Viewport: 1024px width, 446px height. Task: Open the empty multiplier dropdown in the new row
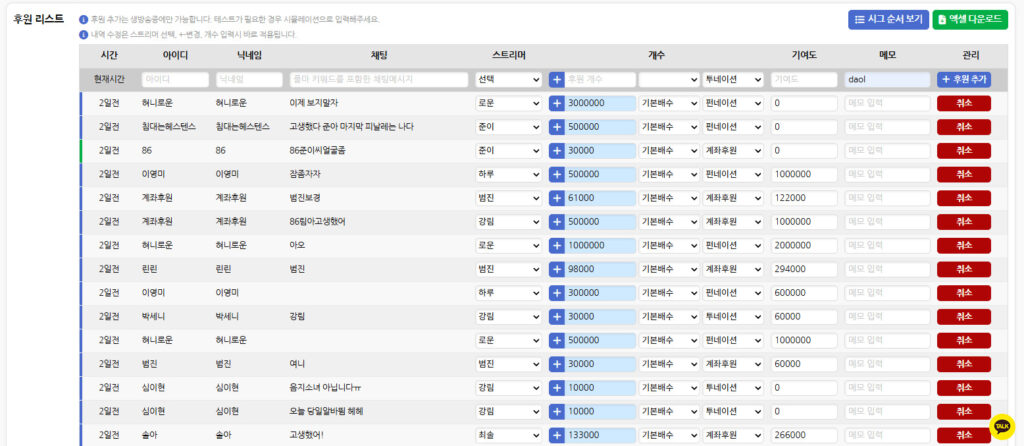pos(669,80)
